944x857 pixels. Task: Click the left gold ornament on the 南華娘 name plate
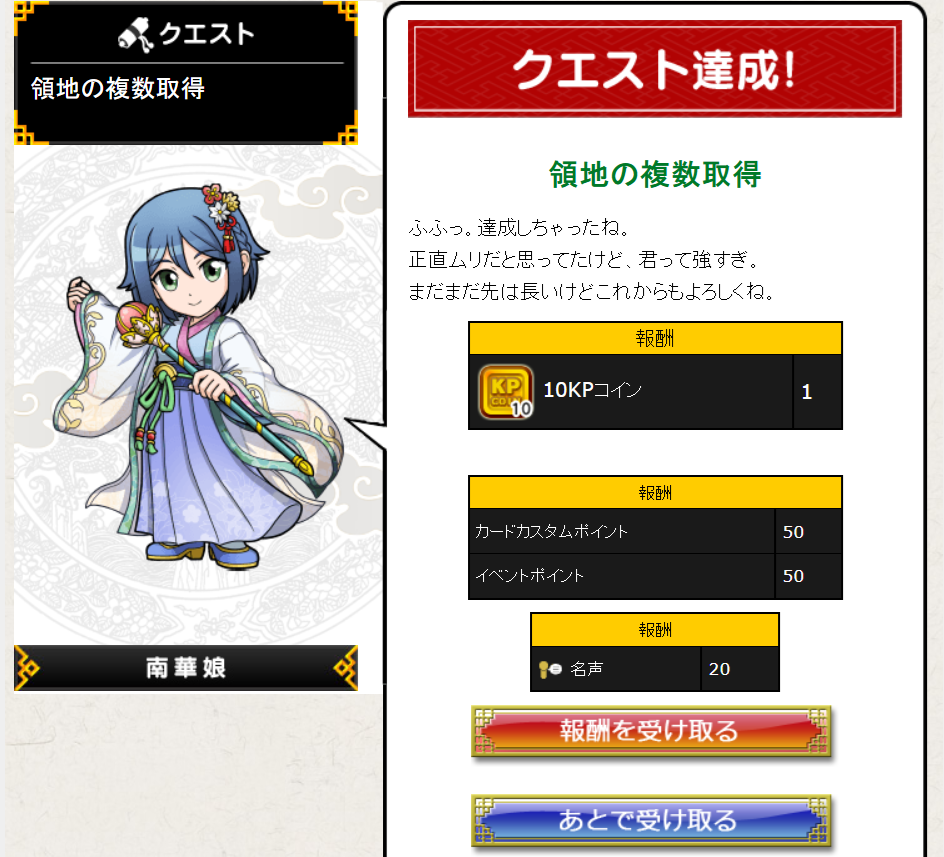26,668
